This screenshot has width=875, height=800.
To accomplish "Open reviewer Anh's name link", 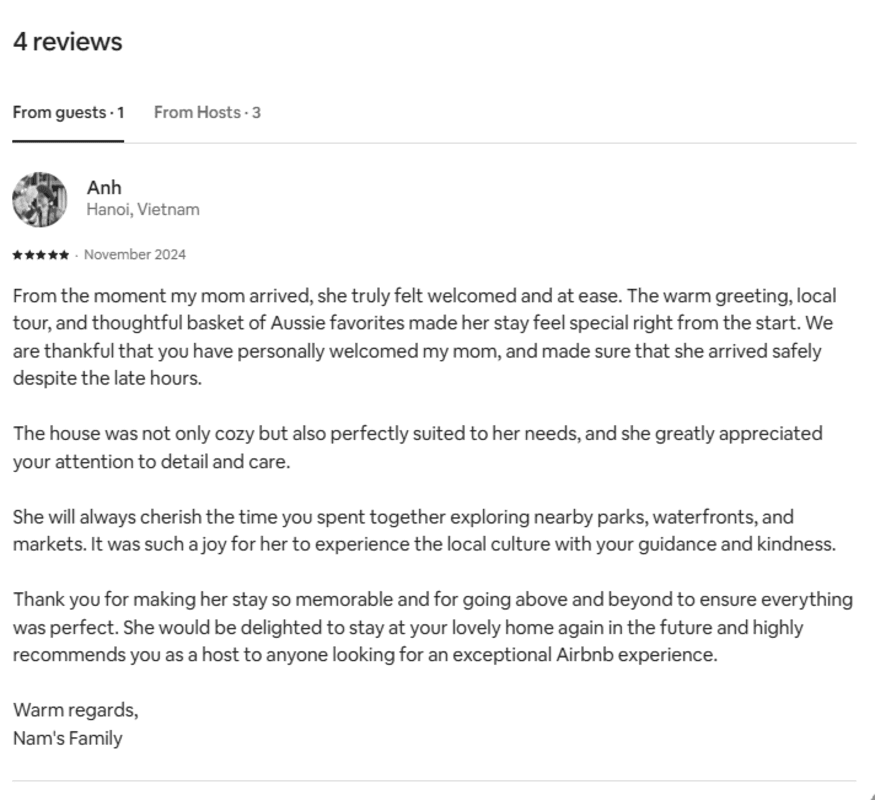I will (x=104, y=187).
